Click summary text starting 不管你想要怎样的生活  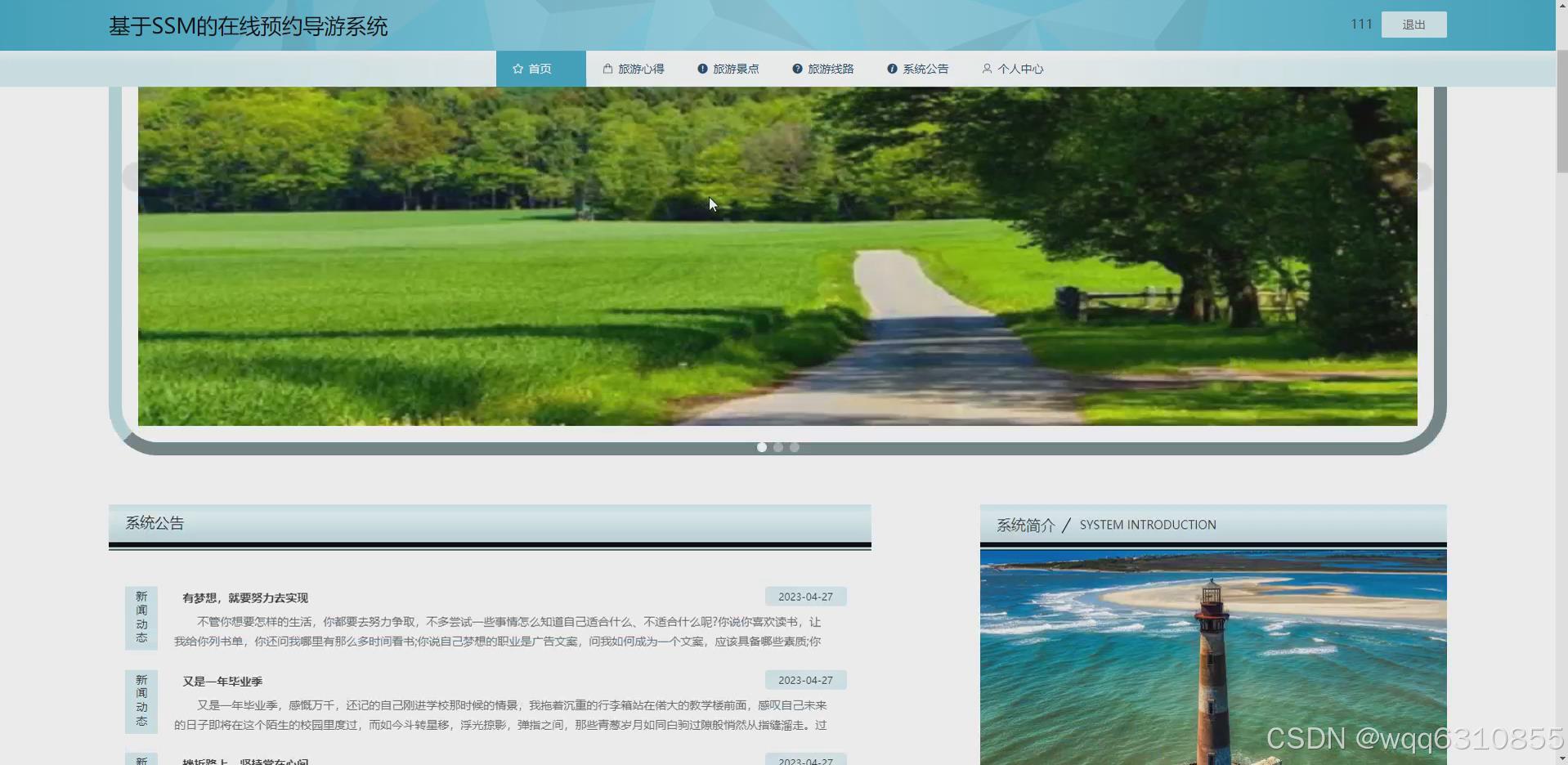tap(498, 632)
